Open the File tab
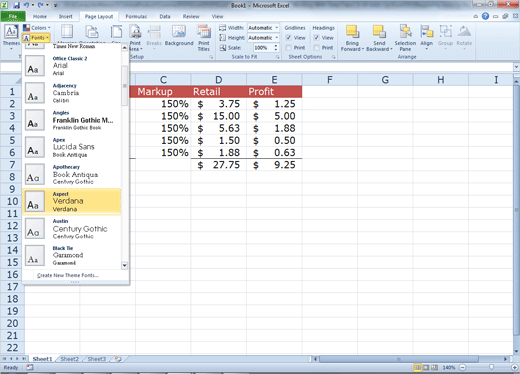The width and height of the screenshot is (520, 374). [13, 16]
